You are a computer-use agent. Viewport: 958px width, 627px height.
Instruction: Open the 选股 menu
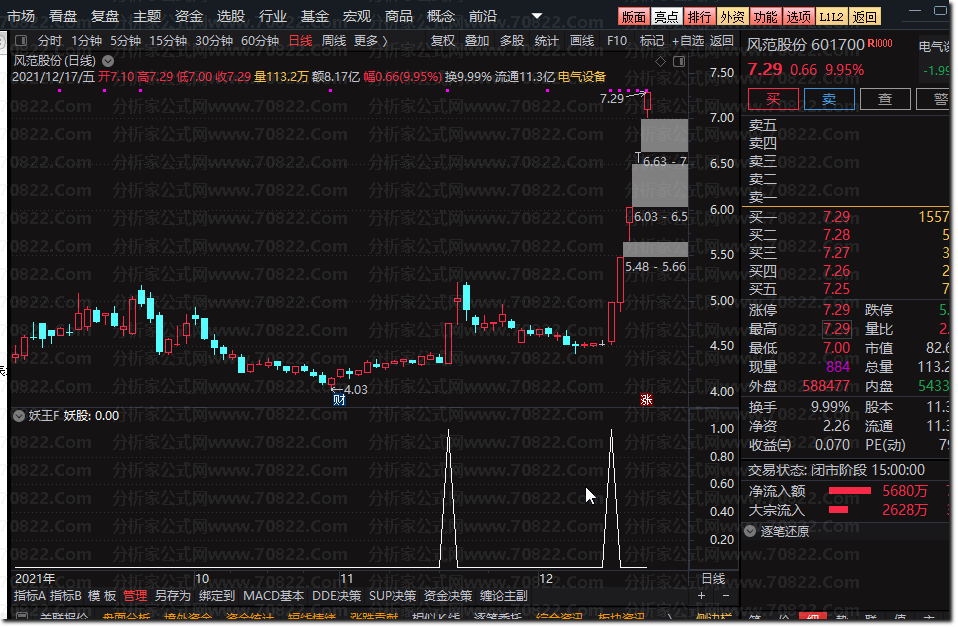click(x=231, y=16)
